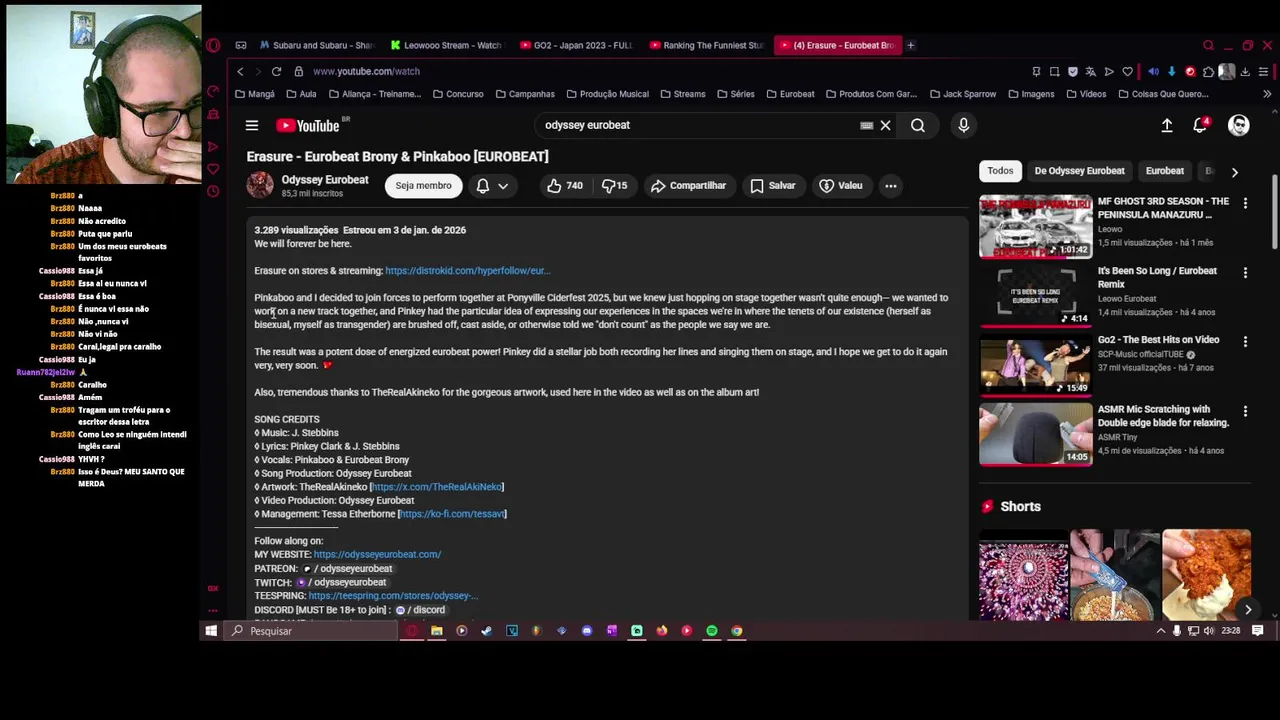Viewport: 1280px width, 720px height.
Task: Click the Seja membro button
Action: 423,186
